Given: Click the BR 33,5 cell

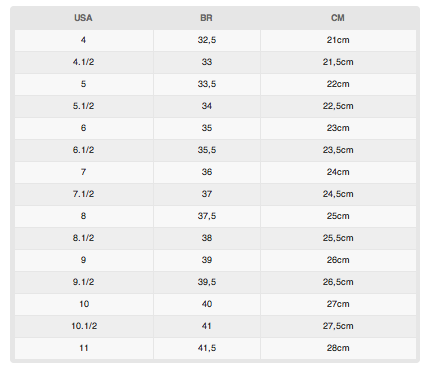Looking at the screenshot, I should click(207, 84).
